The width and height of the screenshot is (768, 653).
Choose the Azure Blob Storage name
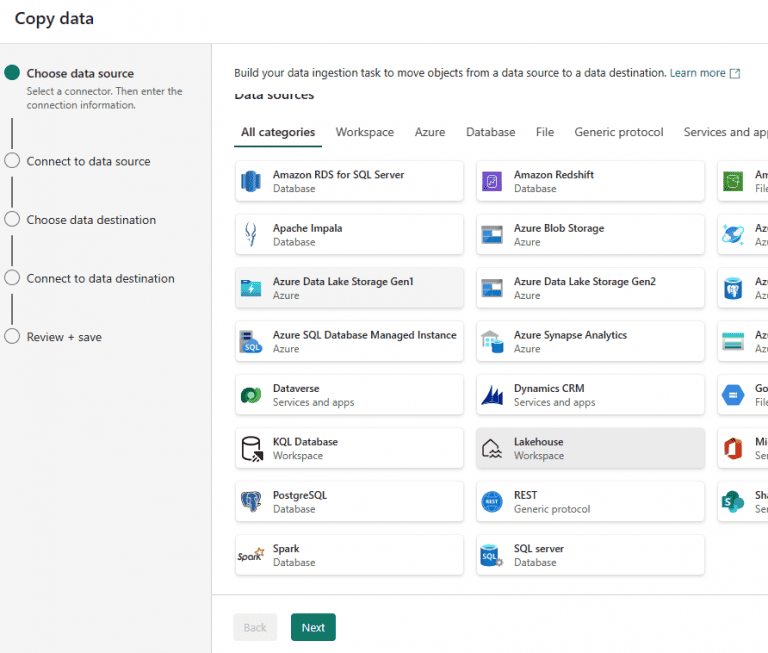coord(559,228)
